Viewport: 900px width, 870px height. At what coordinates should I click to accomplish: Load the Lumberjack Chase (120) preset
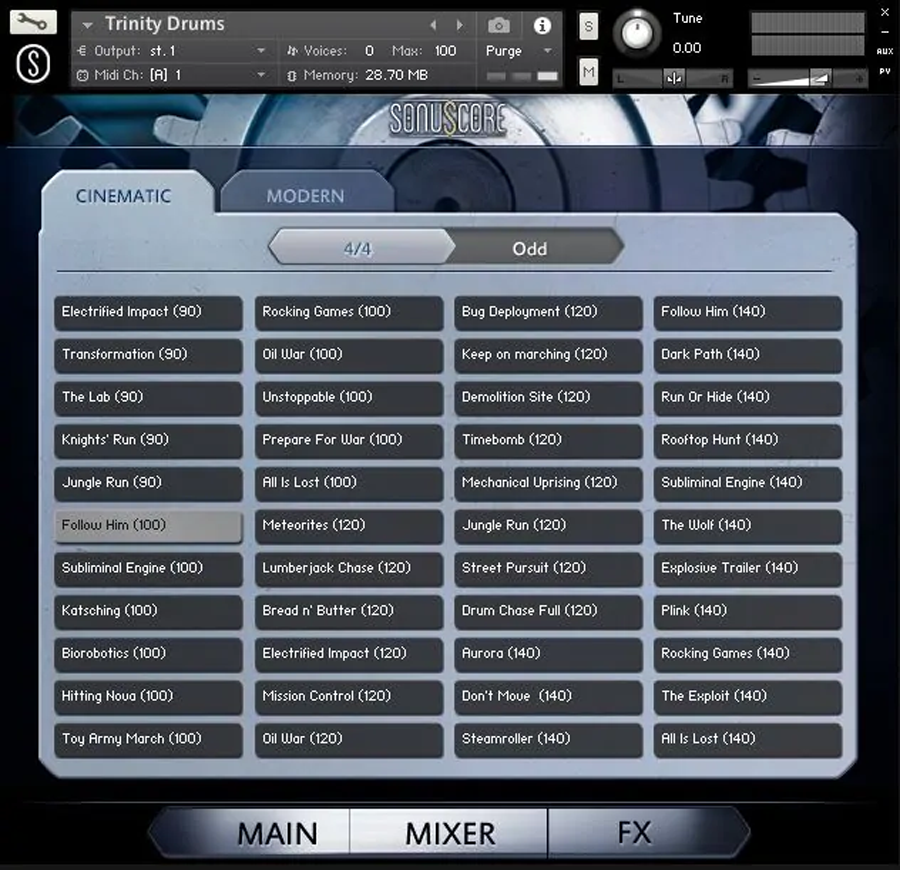(x=349, y=569)
